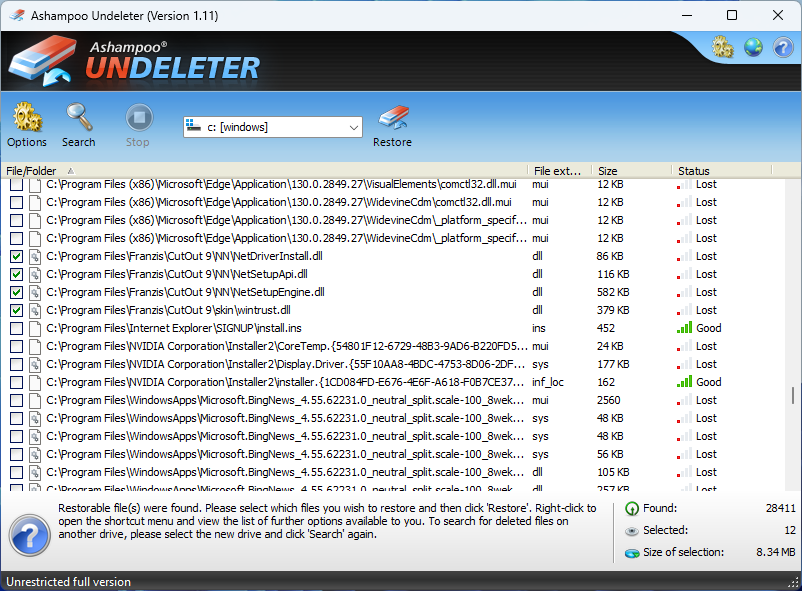This screenshot has height=591, width=802.
Task: Click the Found counter icon
Action: tap(632, 509)
